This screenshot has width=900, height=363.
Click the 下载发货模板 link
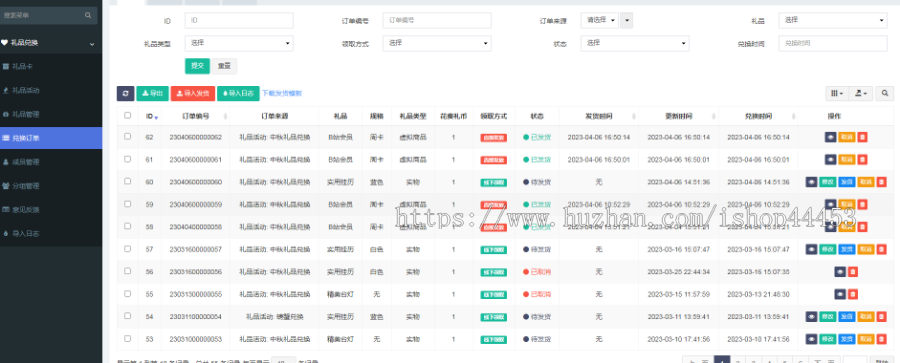282,93
